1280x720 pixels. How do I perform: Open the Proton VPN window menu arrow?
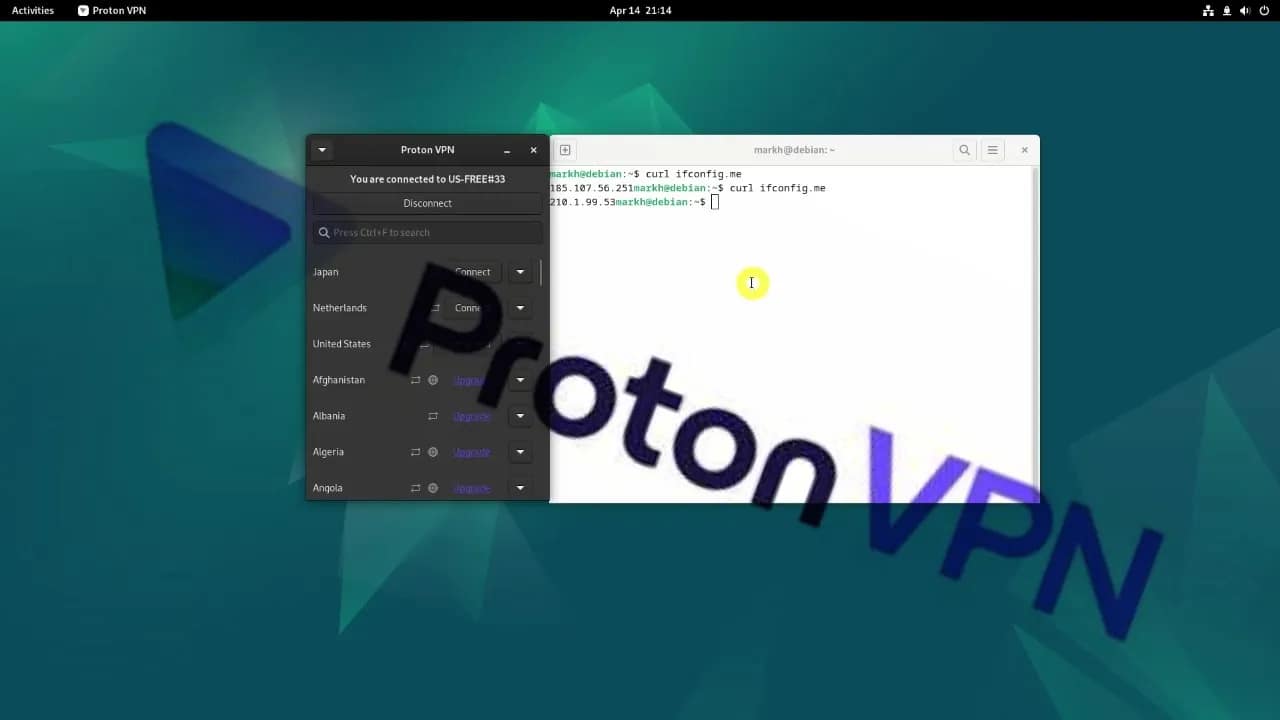point(322,150)
